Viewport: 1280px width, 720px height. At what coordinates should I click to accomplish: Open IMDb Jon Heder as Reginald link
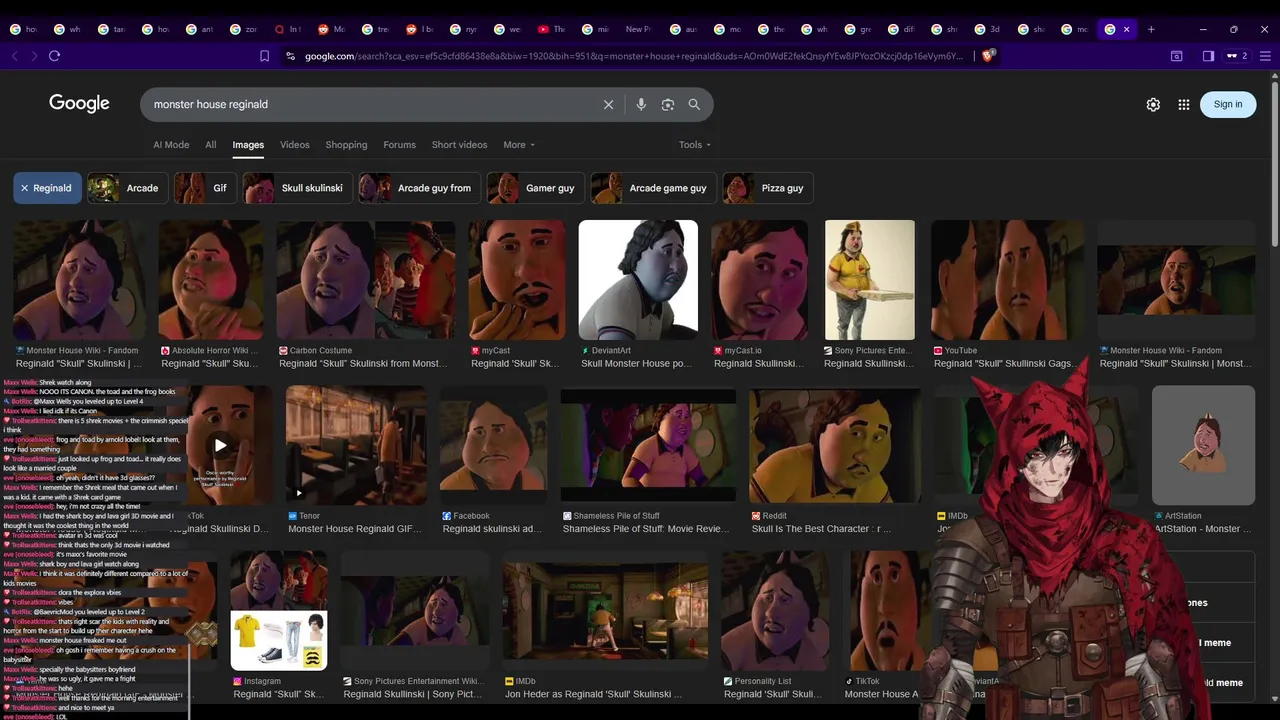(593, 694)
